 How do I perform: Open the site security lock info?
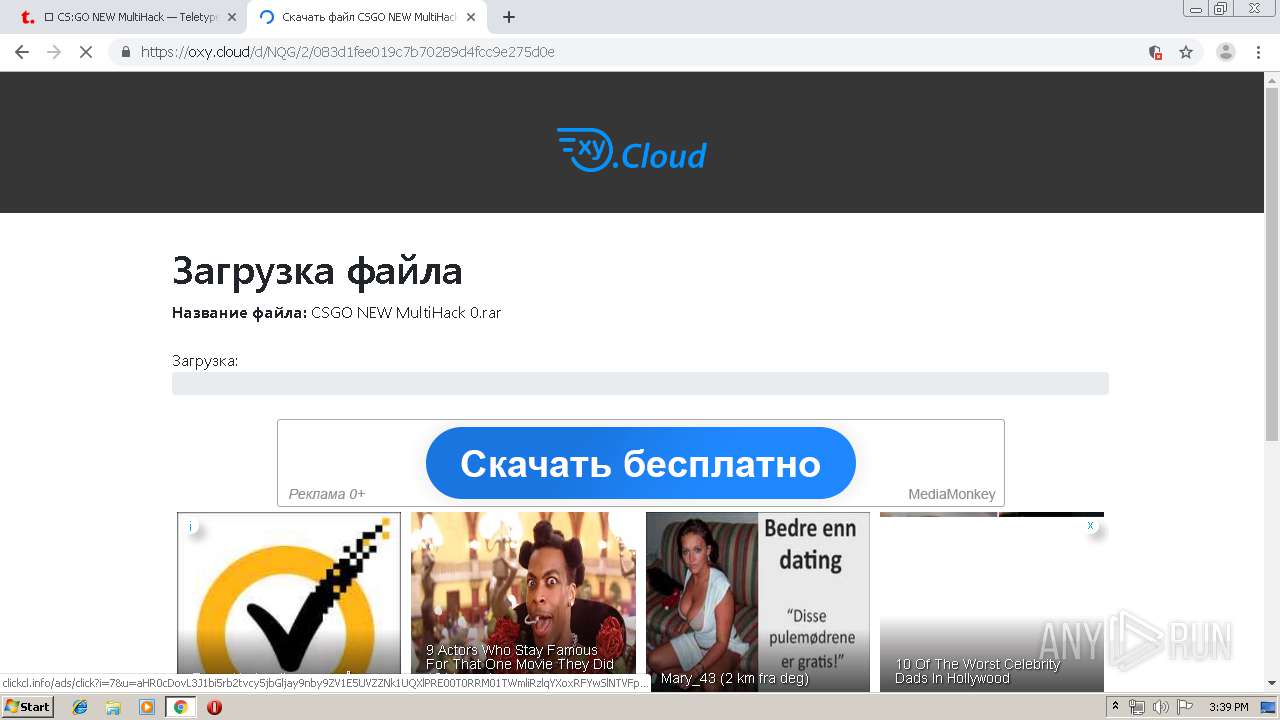click(126, 52)
